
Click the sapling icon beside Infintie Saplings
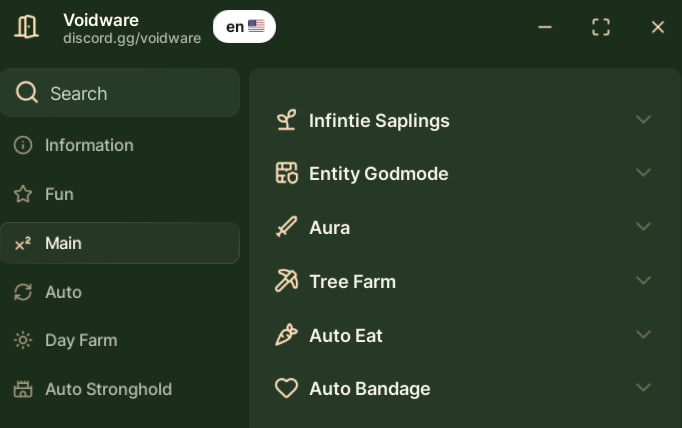pos(287,120)
